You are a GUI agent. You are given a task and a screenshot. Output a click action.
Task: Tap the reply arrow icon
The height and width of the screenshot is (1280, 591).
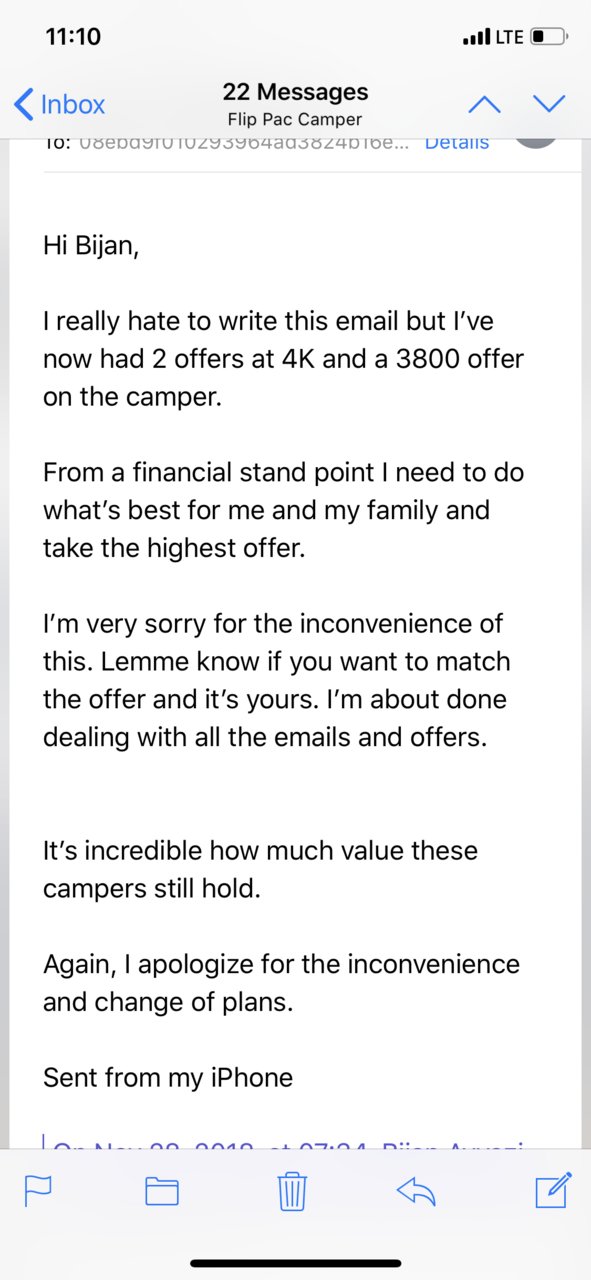click(x=416, y=1189)
